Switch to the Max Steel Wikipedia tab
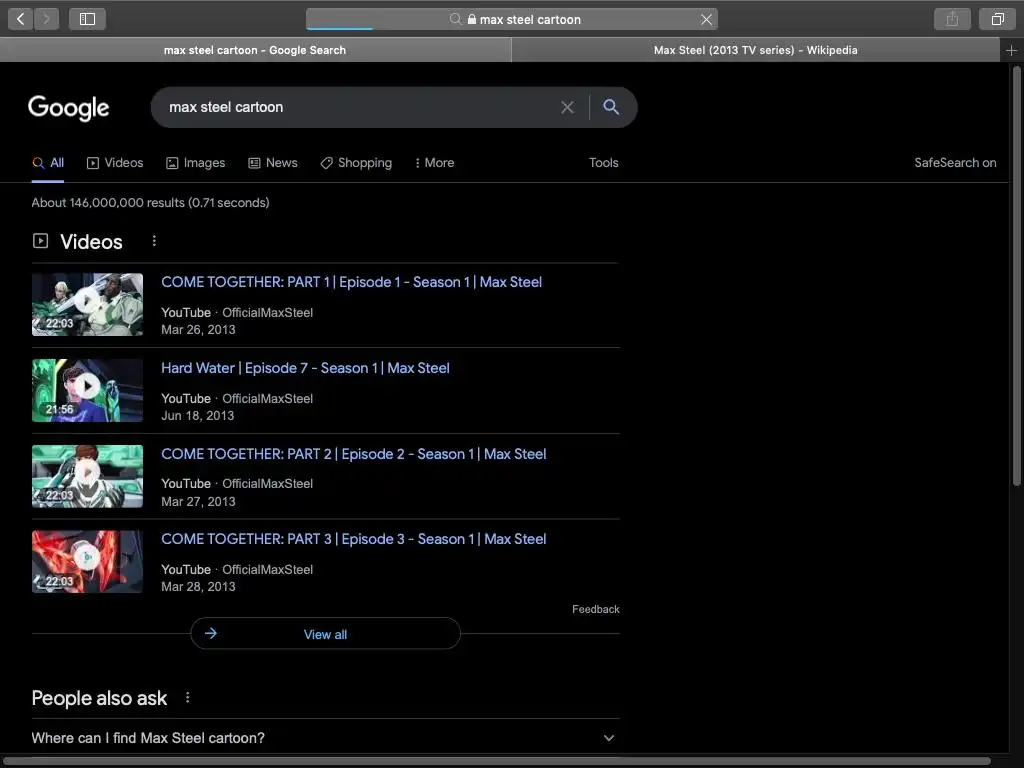The width and height of the screenshot is (1024, 768). pos(756,50)
